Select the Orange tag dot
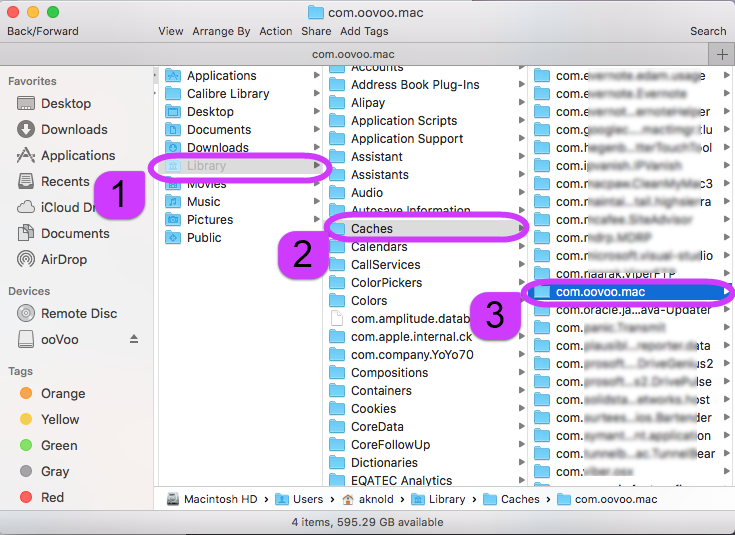 click(24, 393)
